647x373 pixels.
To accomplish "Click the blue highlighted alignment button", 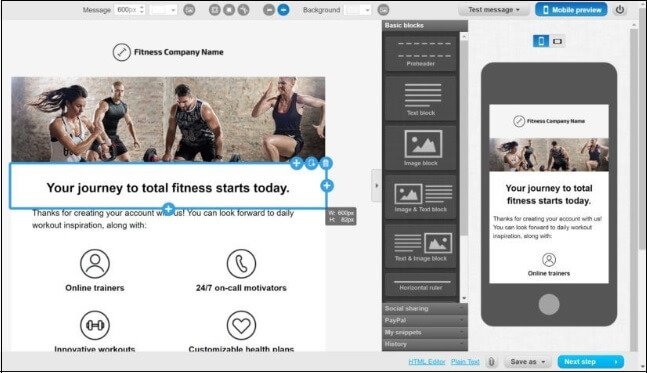I will pyautogui.click(x=283, y=9).
